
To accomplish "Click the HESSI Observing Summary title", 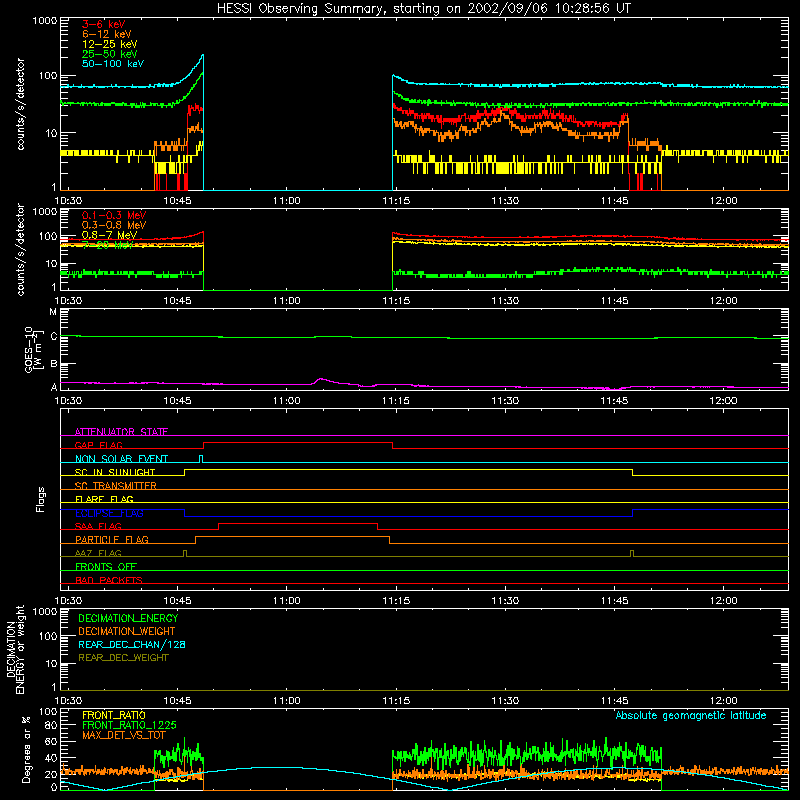I will [x=423, y=9].
